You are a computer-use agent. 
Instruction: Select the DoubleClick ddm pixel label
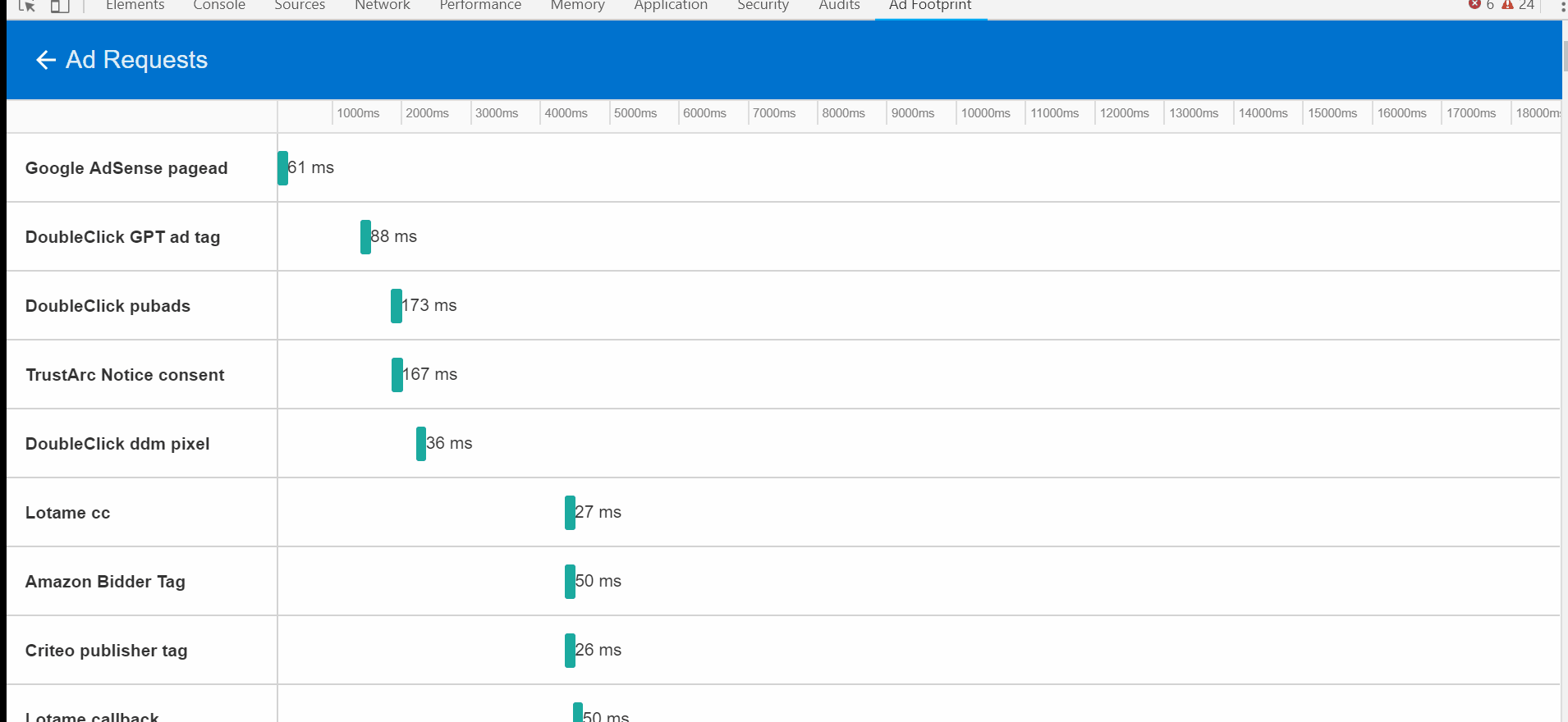(117, 444)
